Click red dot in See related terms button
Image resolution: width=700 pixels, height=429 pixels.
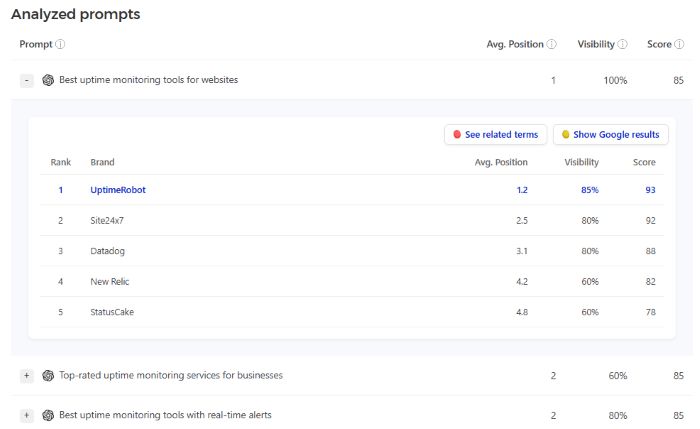[x=457, y=134]
